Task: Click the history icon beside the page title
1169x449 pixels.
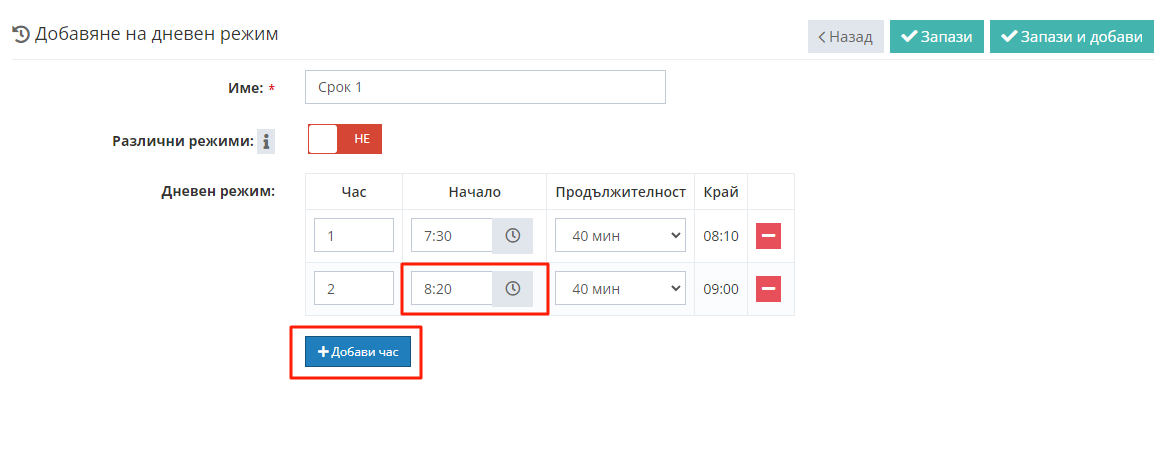Action: pos(21,35)
